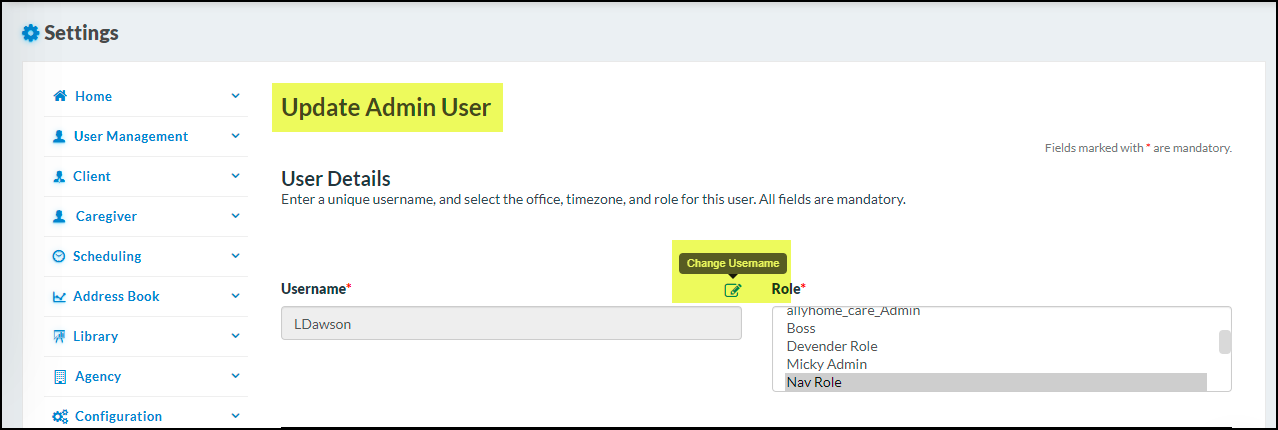Click the Role list scrollbar thumb

[x=1224, y=342]
